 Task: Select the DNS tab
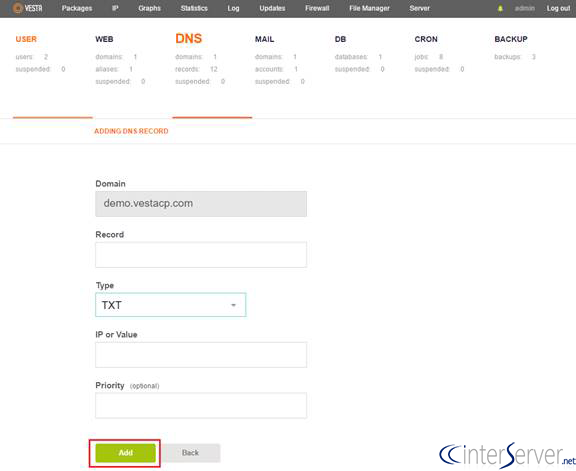click(188, 38)
